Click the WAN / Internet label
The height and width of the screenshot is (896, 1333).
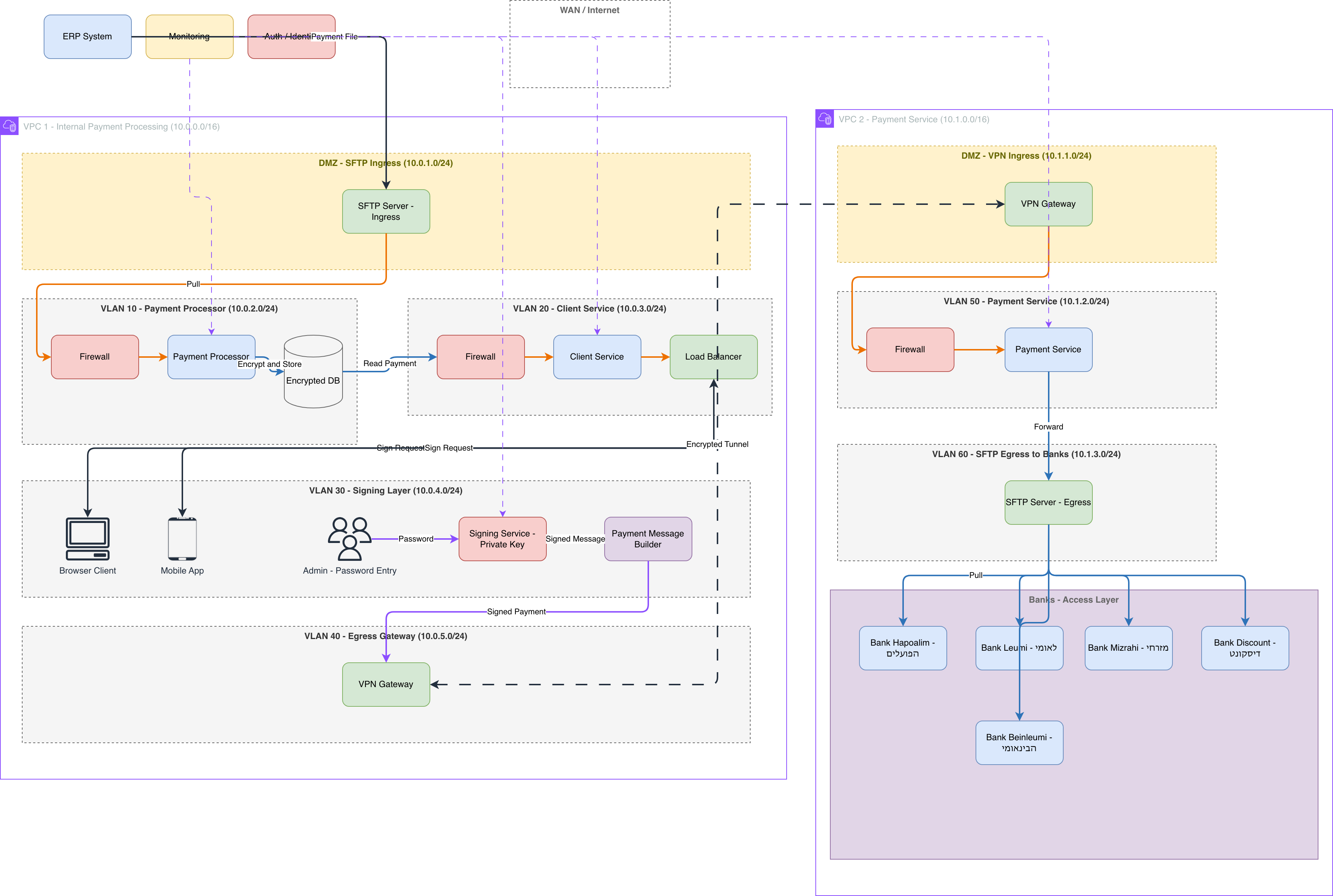tap(590, 10)
